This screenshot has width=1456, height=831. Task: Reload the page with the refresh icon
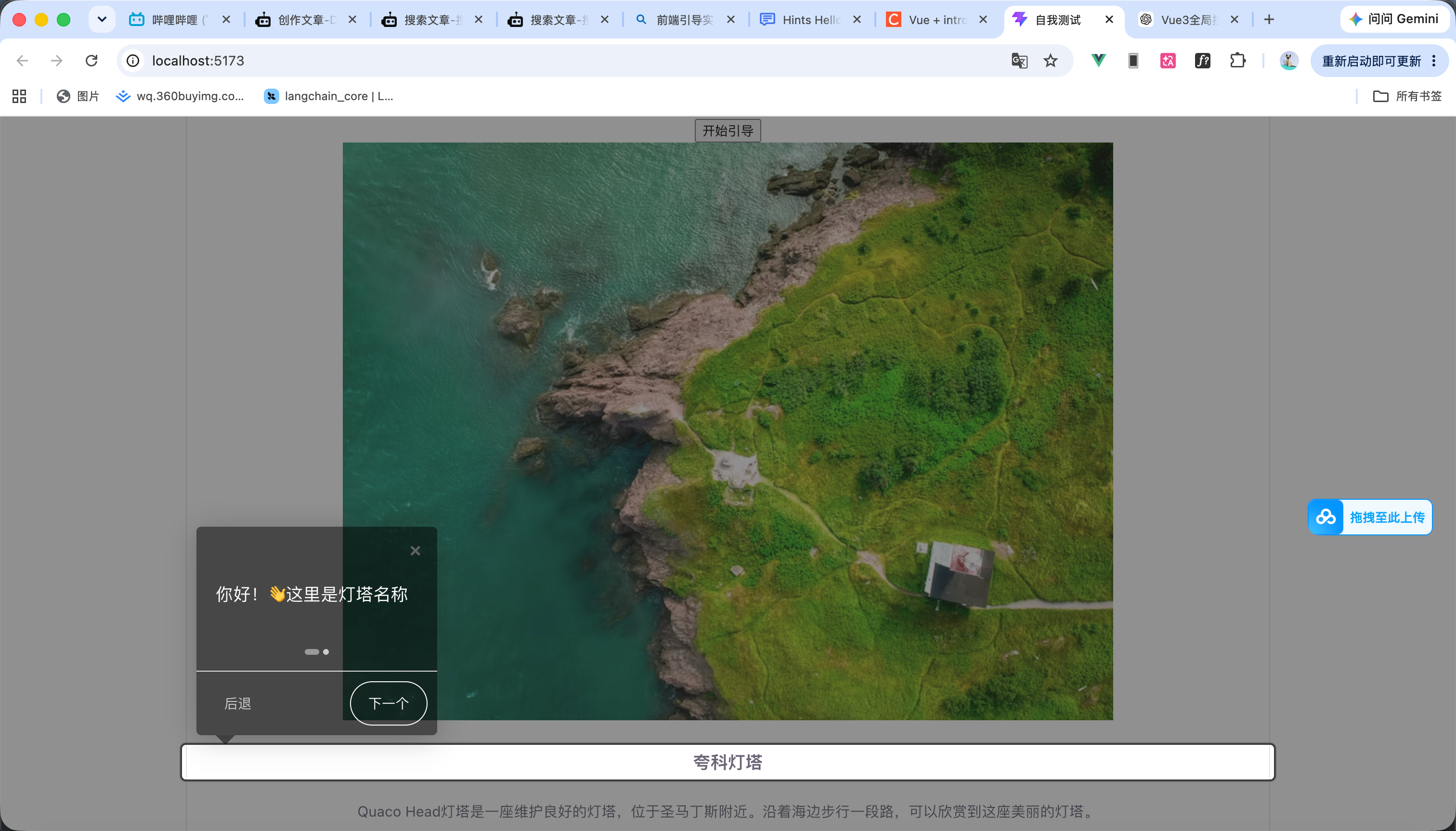click(x=91, y=61)
